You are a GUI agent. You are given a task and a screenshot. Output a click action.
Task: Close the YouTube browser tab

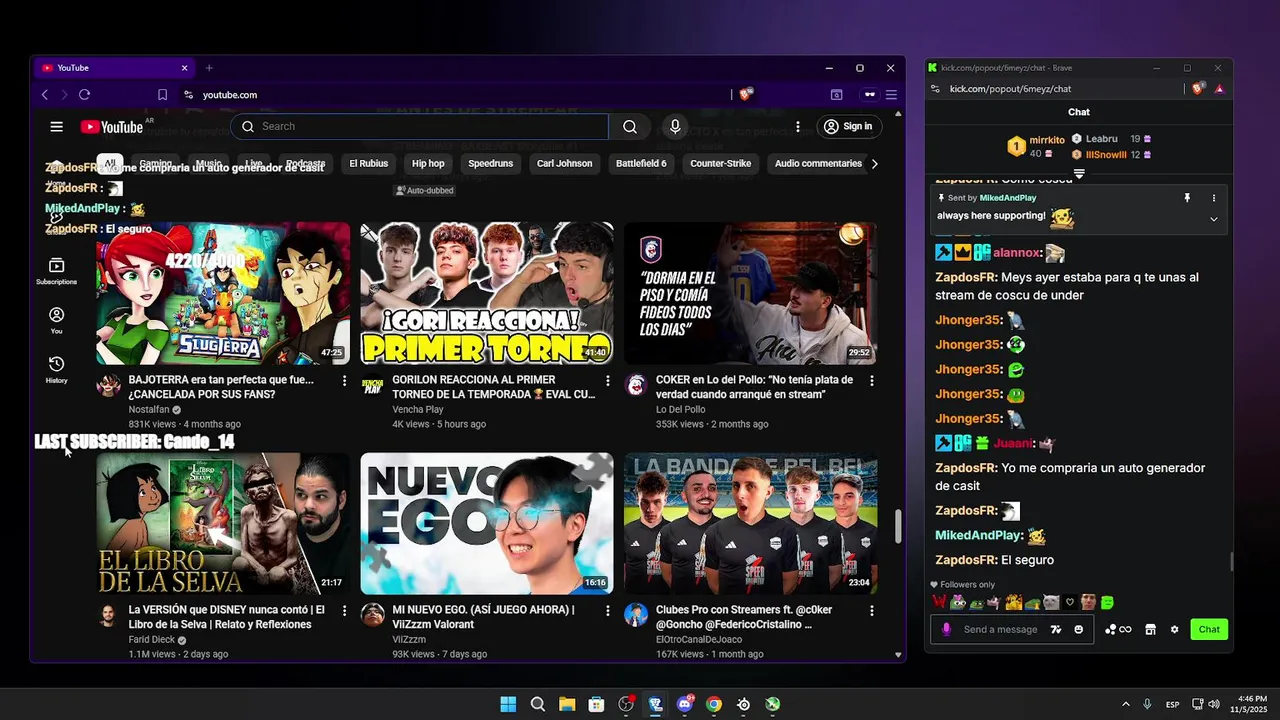pos(184,68)
